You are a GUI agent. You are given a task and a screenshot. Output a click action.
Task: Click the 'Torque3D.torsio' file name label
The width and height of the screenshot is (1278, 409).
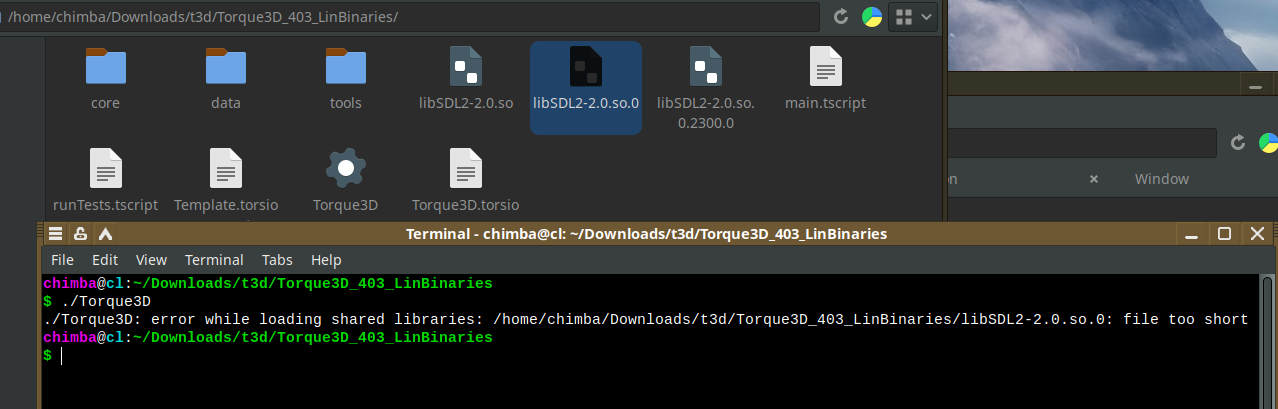[466, 205]
